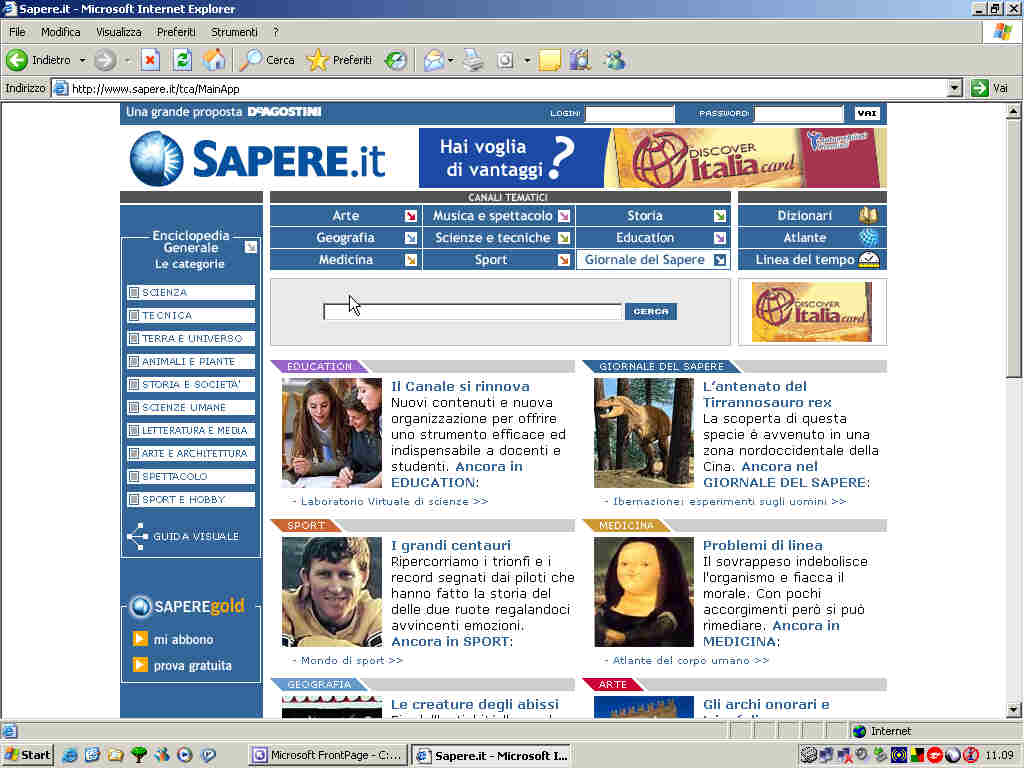The width and height of the screenshot is (1024, 768).
Task: Open the Giornale del Sapere channel
Action: pos(652,260)
